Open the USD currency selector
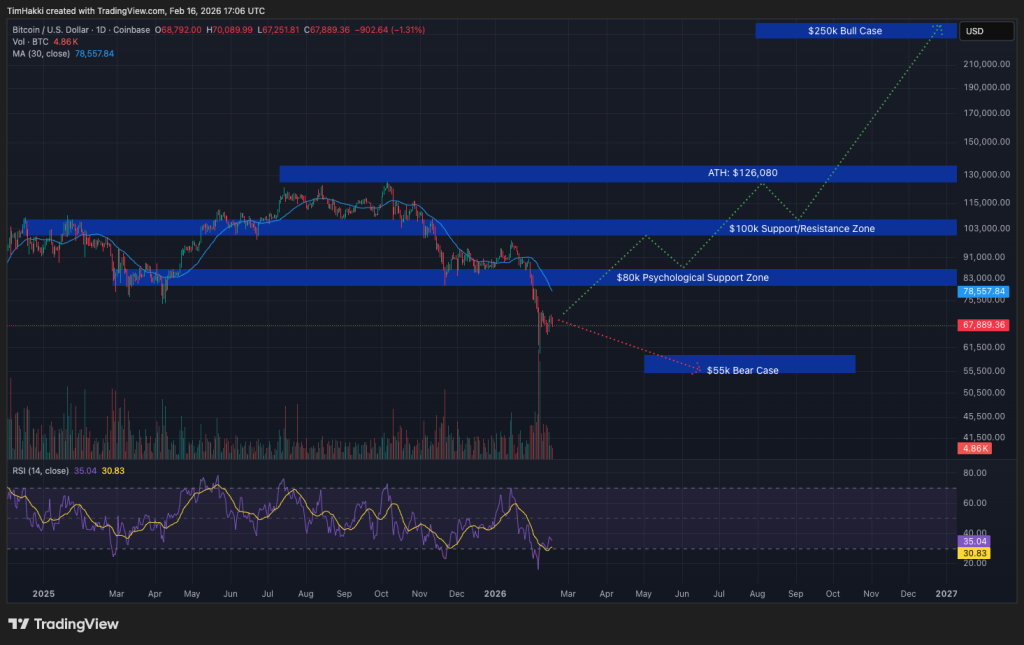The width and height of the screenshot is (1024, 645). tap(973, 31)
